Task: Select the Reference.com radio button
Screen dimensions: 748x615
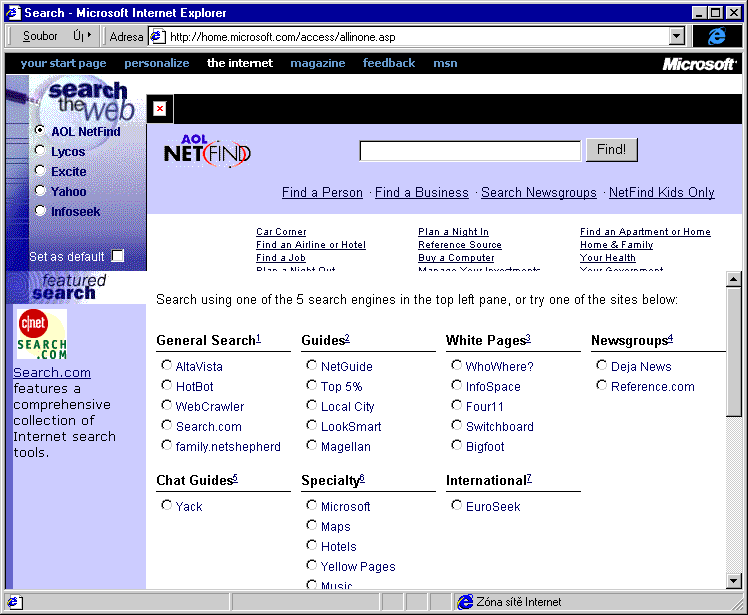Action: (x=602, y=385)
